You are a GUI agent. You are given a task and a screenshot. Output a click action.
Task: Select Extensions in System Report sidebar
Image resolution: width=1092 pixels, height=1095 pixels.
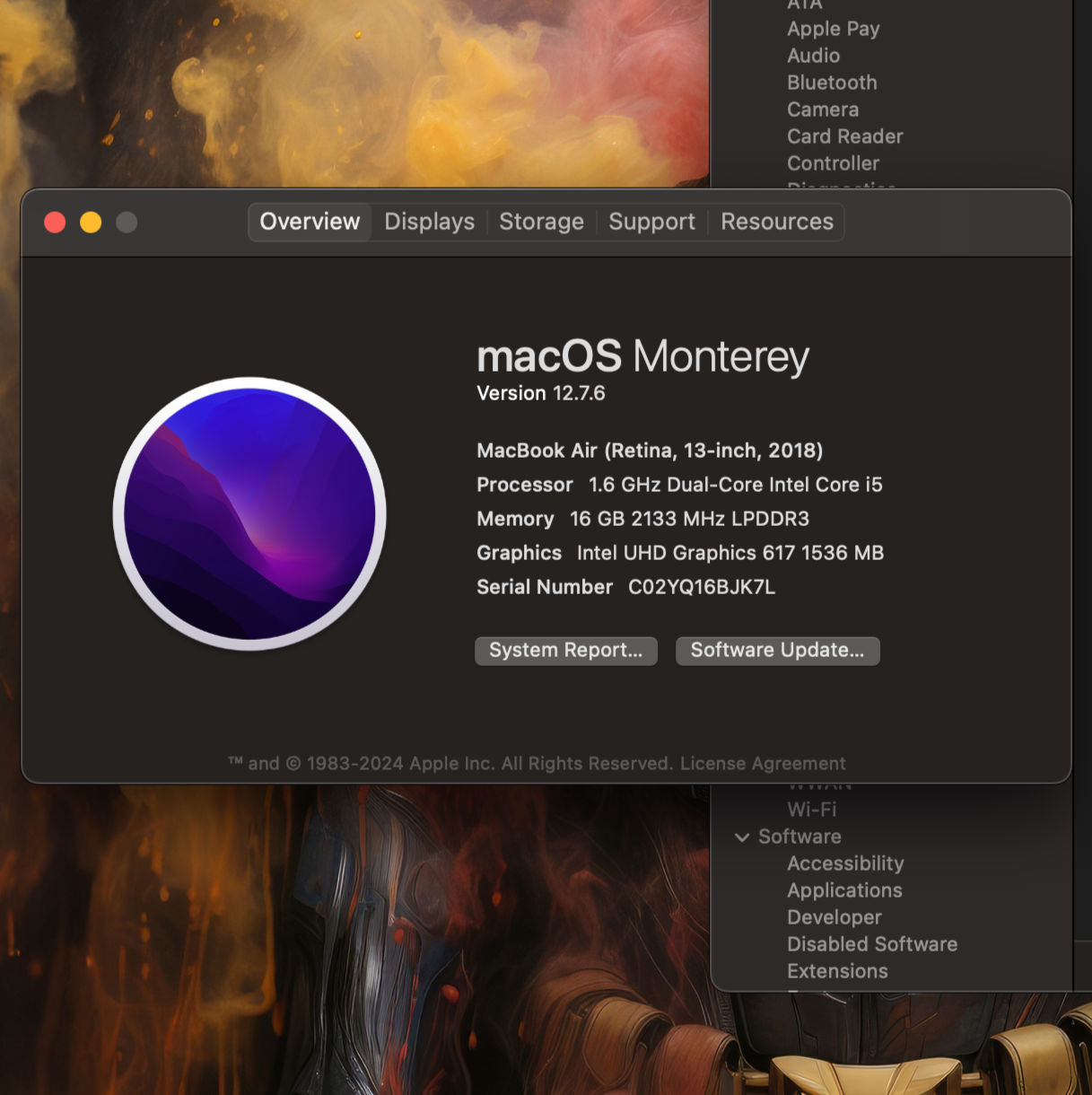(837, 971)
